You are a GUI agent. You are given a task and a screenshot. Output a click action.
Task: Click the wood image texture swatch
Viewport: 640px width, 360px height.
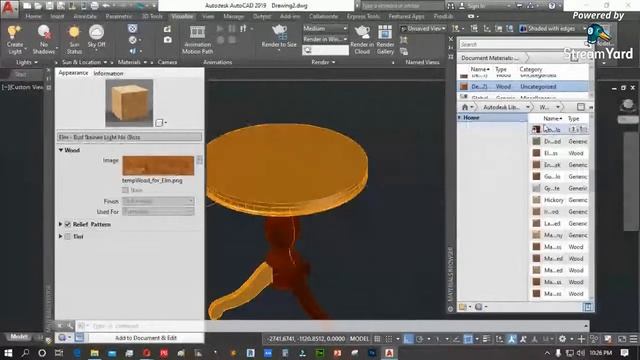point(158,165)
